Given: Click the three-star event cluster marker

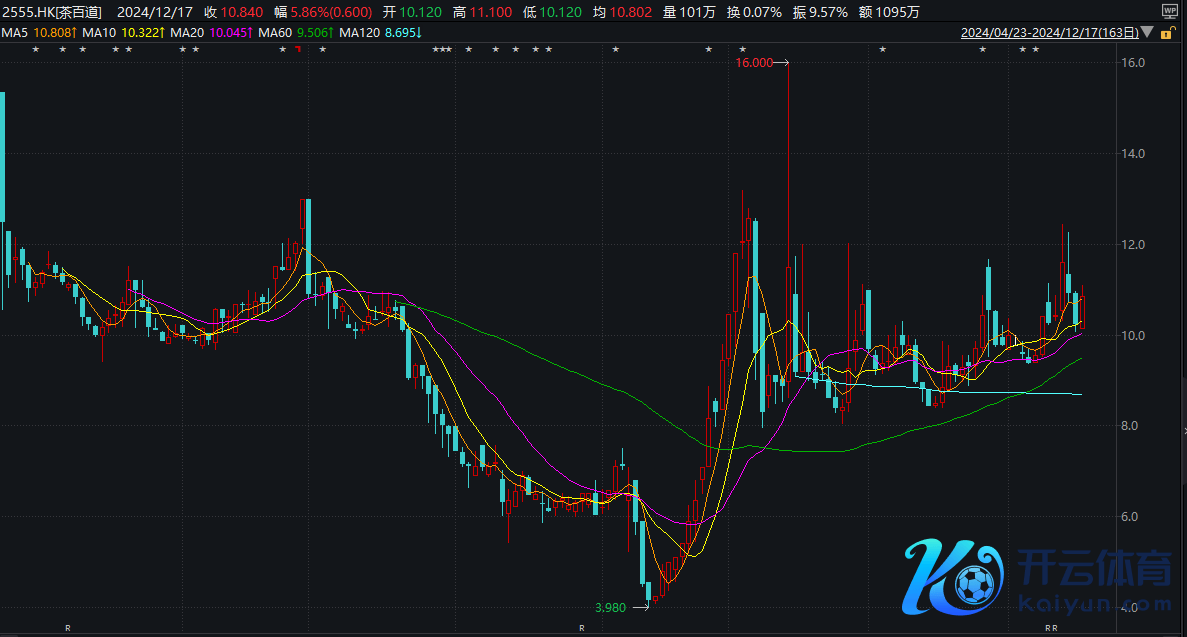Looking at the screenshot, I should [441, 50].
